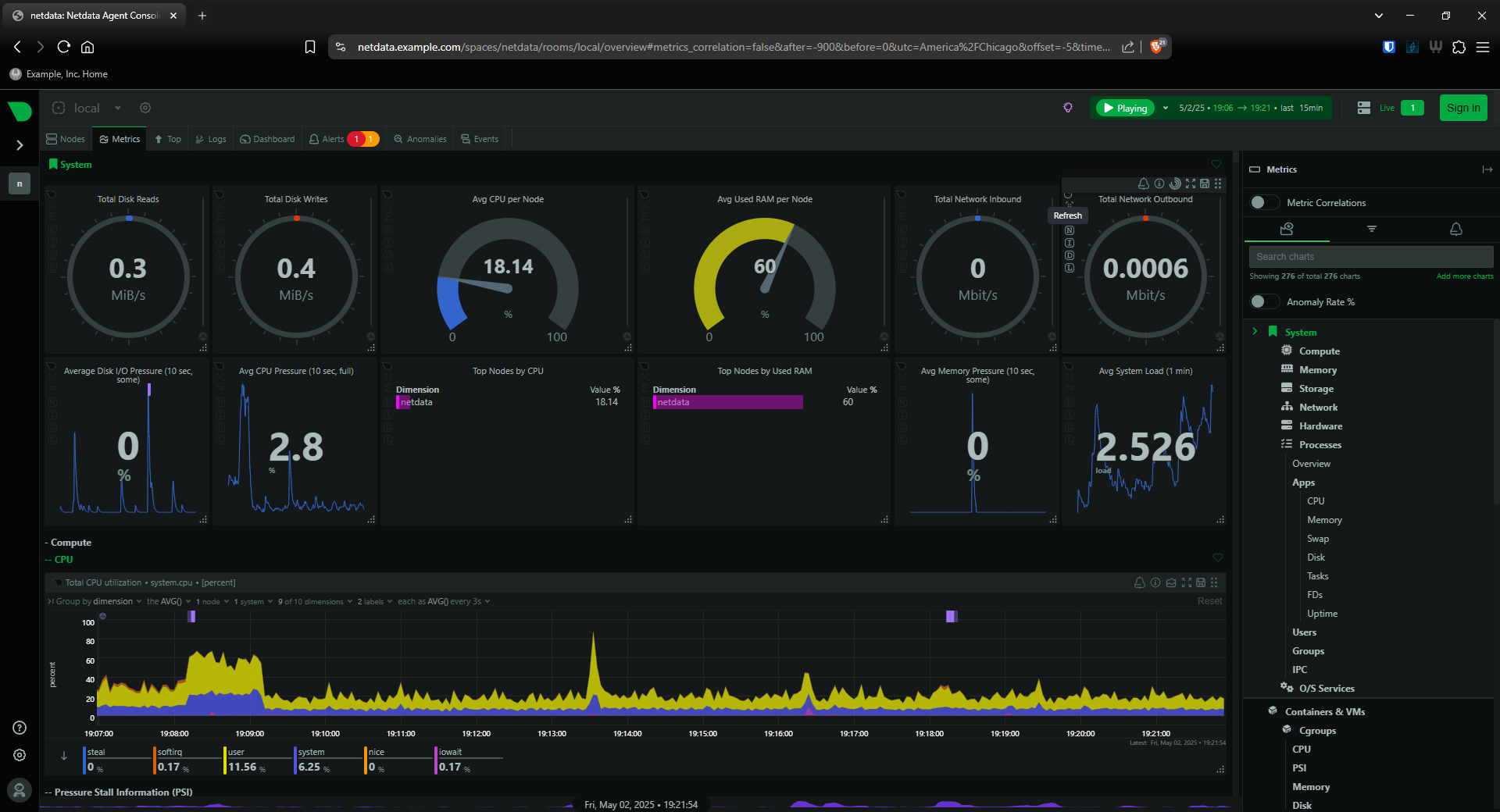Click fullscreen icon on Total Network Outbound chart

(1190, 183)
